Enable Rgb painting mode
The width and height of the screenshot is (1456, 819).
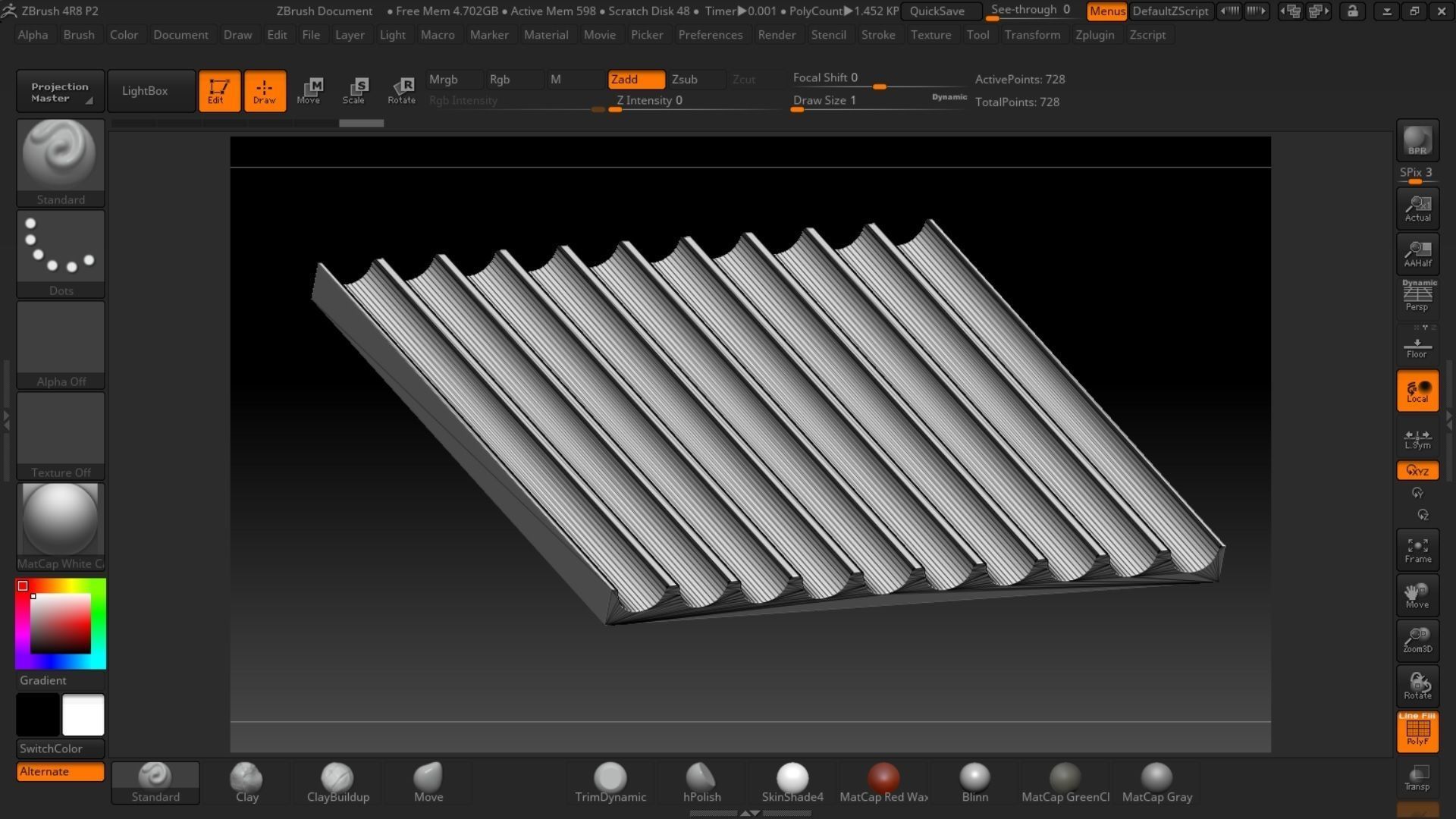click(x=514, y=80)
